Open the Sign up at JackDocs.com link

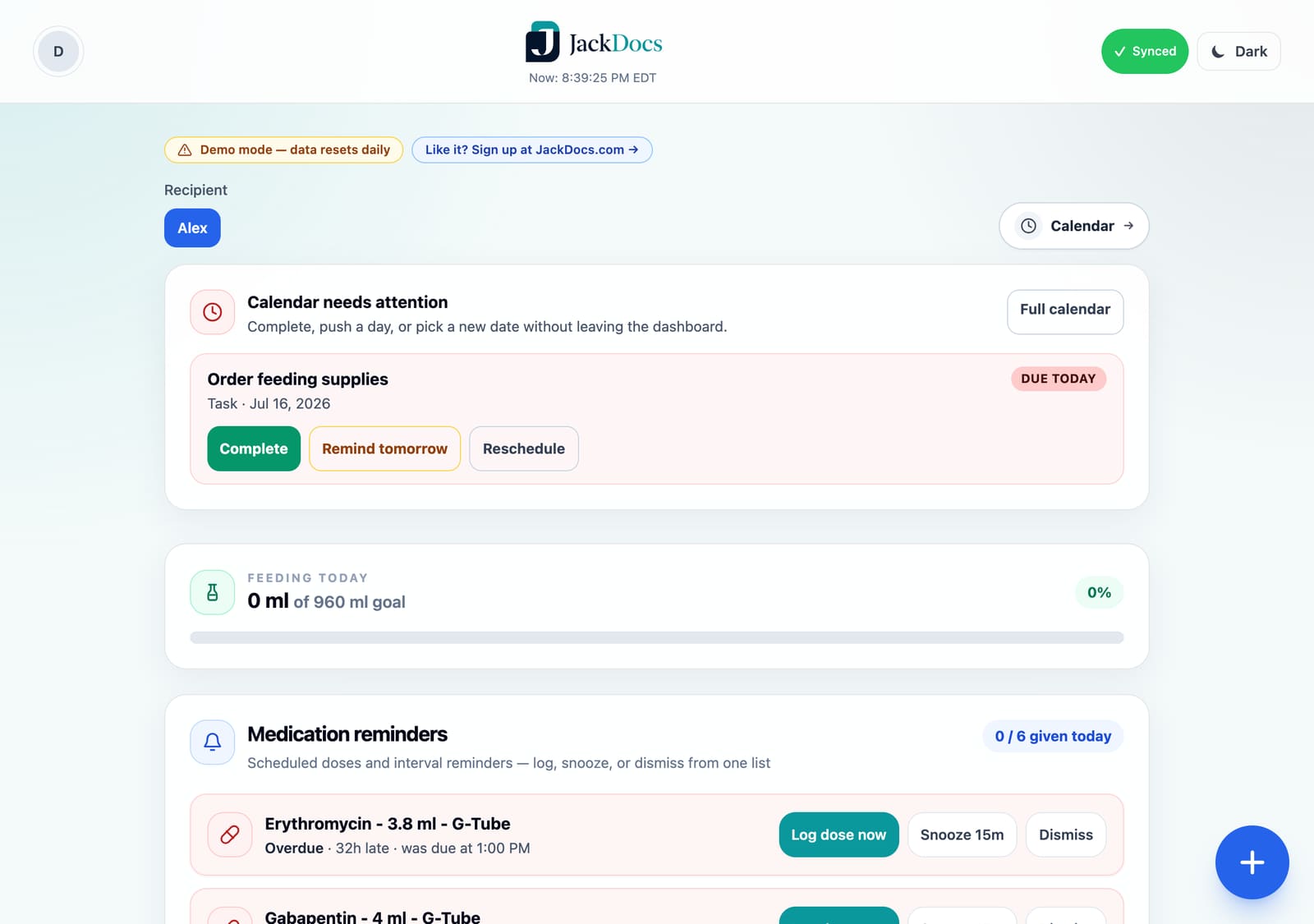click(531, 149)
